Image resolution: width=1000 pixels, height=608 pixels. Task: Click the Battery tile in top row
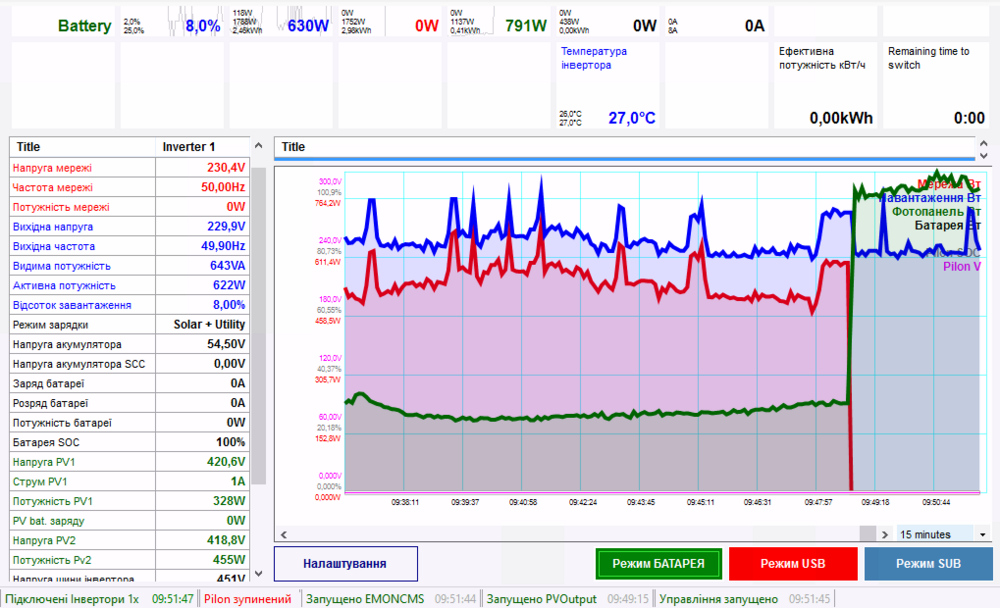click(x=62, y=24)
